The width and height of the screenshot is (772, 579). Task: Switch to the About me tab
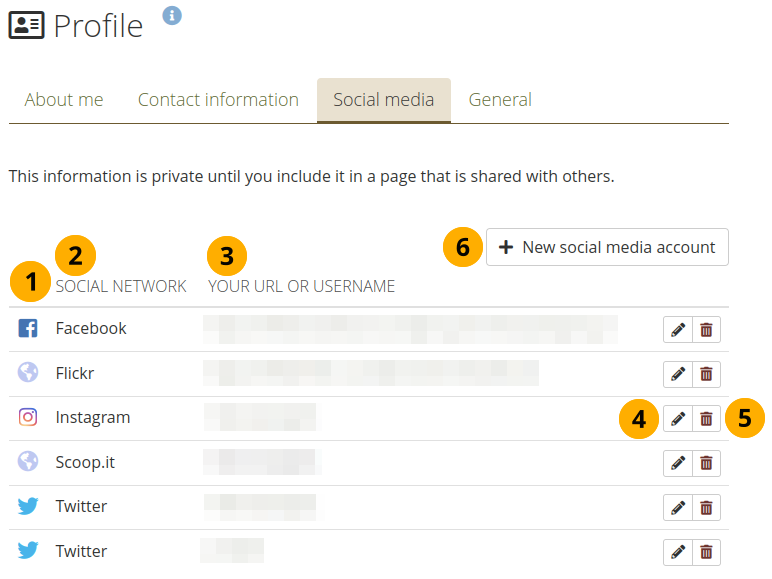[64, 100]
